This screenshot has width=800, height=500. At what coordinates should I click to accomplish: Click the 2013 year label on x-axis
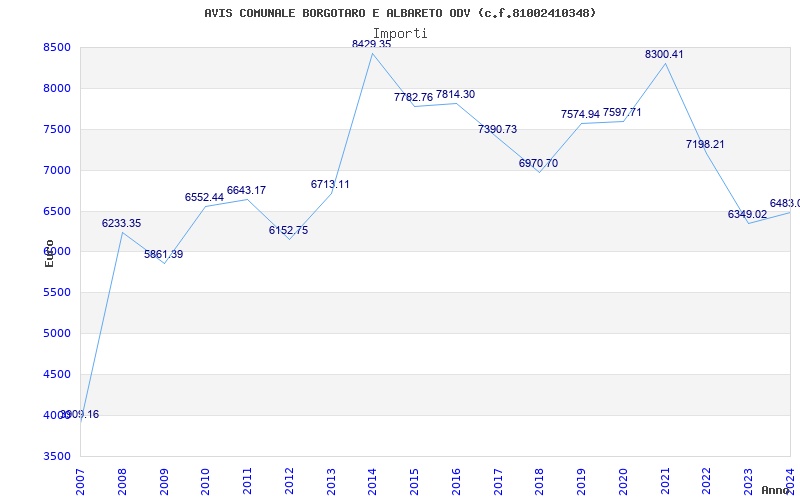coord(331,482)
